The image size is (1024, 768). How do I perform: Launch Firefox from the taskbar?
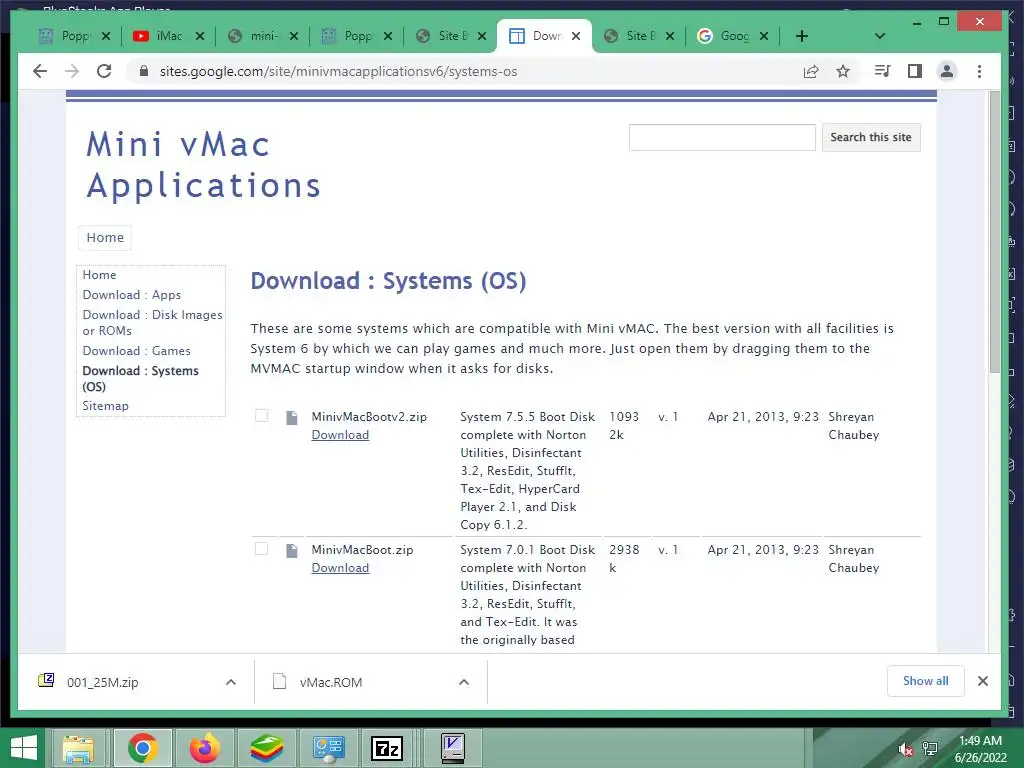[204, 748]
